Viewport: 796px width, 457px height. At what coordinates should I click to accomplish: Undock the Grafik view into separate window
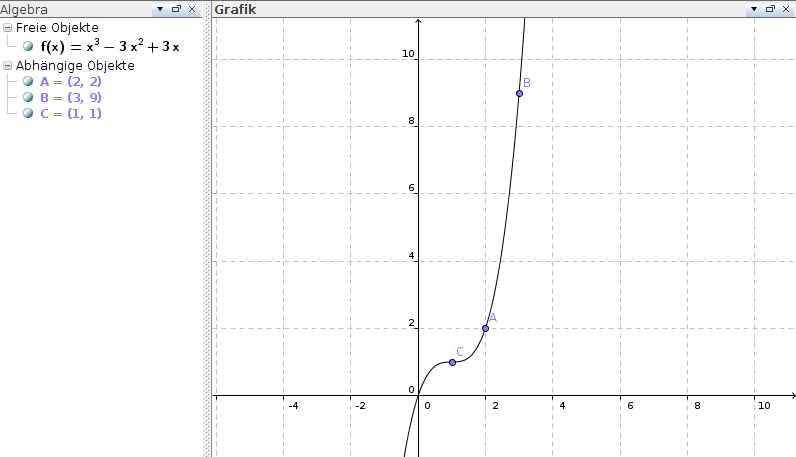[771, 9]
